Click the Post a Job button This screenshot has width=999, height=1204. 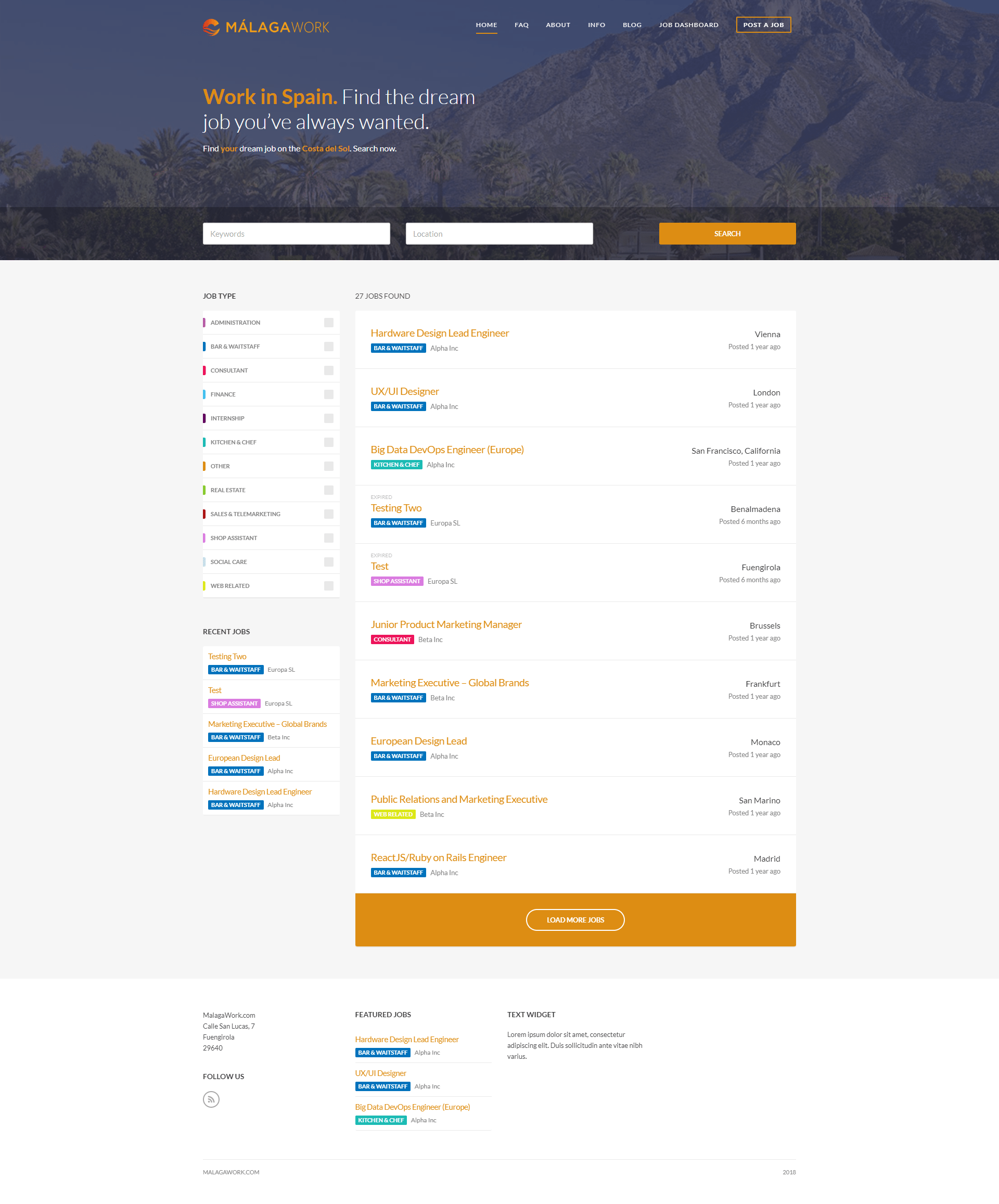click(x=763, y=24)
